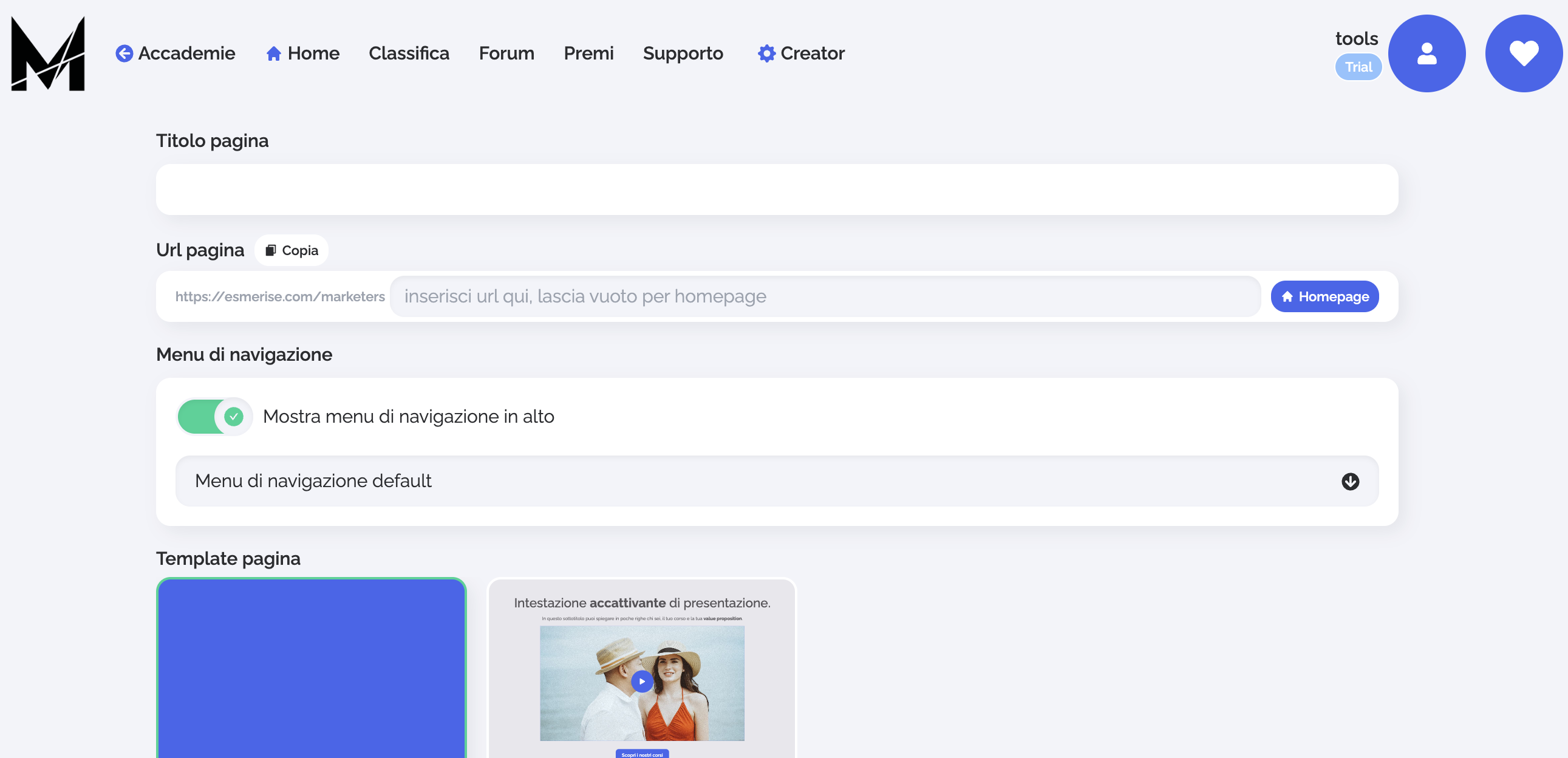
Task: Click the back arrow icon beside Accademie
Action: 124,53
